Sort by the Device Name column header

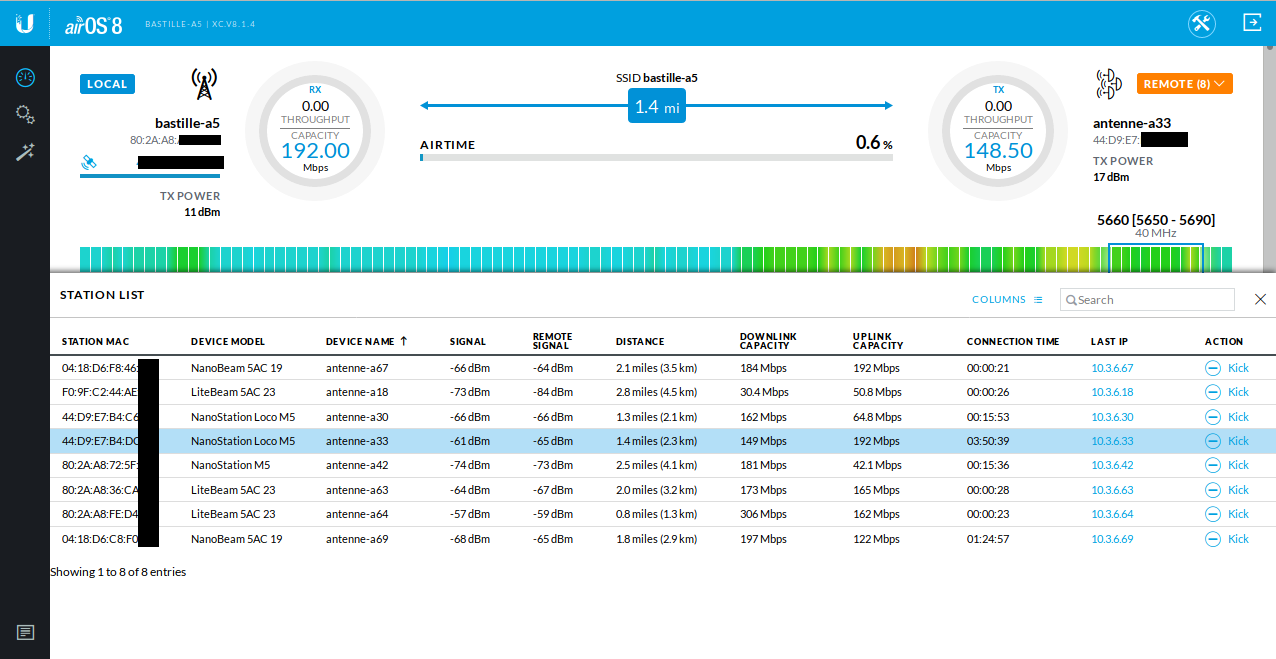[360, 342]
